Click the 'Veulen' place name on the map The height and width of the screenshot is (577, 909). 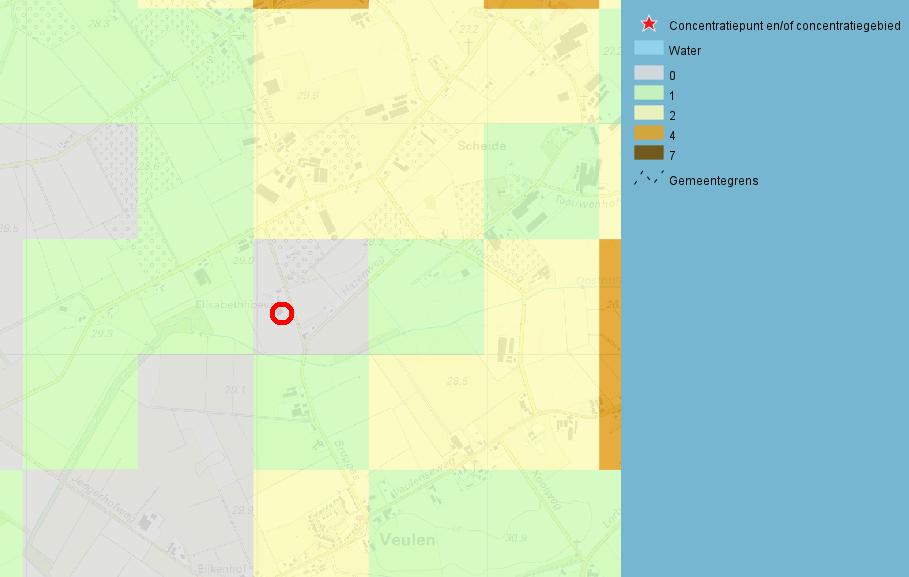coord(407,540)
